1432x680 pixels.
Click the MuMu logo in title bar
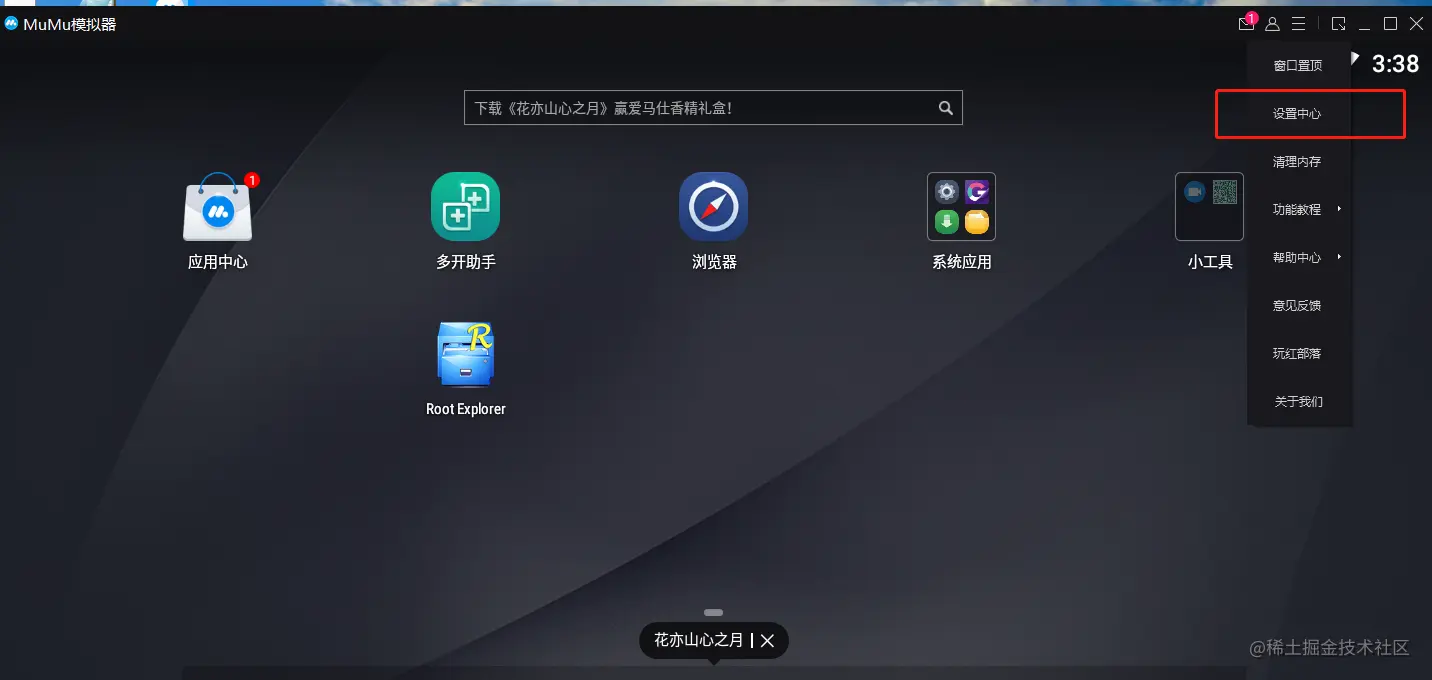[x=11, y=23]
